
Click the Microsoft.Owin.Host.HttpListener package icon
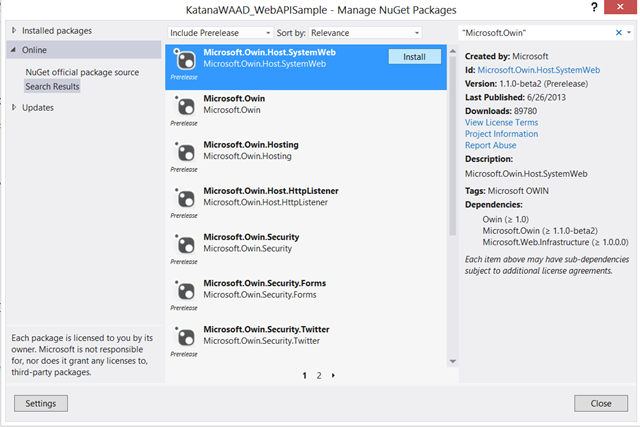[185, 198]
